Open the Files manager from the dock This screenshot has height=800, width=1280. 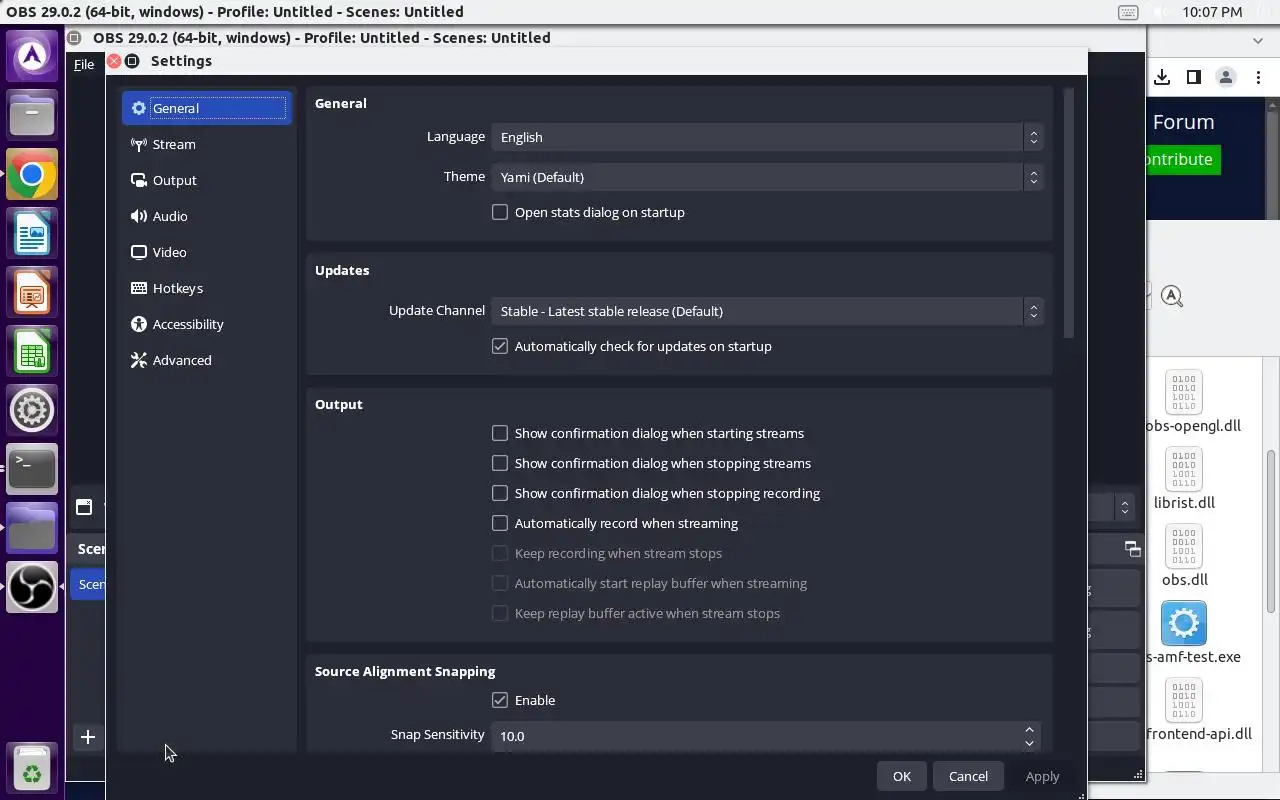32,115
